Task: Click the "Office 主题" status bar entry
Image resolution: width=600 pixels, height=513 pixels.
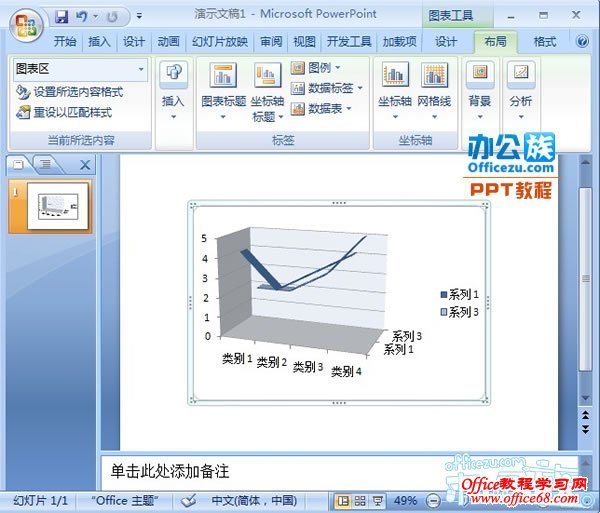Action: tap(125, 500)
